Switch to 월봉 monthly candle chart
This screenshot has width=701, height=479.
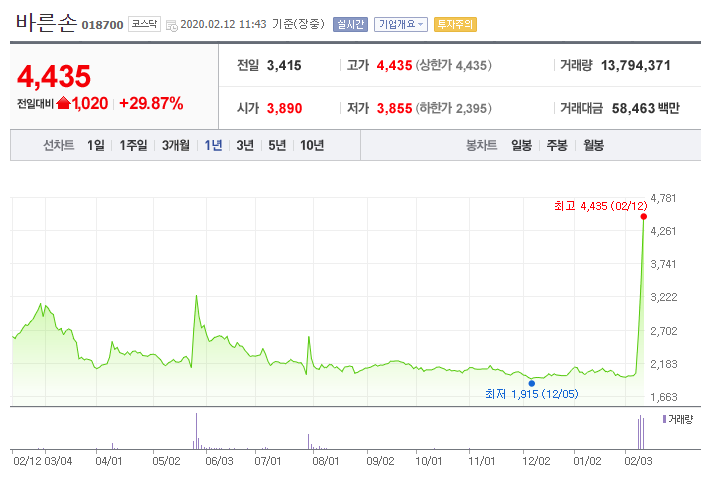pyautogui.click(x=593, y=145)
